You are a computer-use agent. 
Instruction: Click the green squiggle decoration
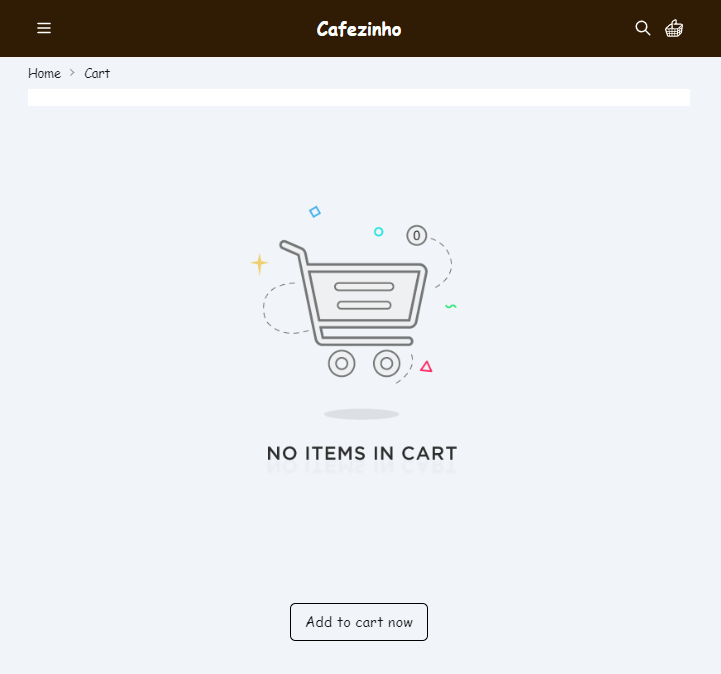click(451, 306)
